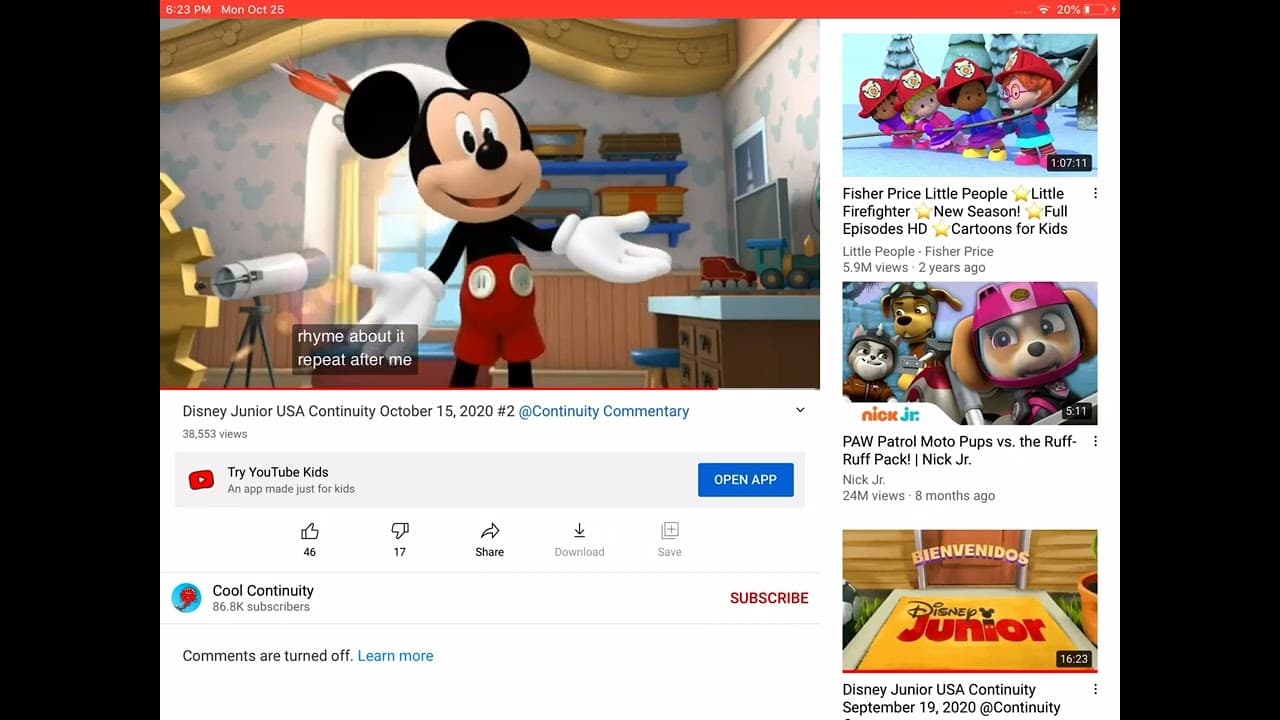Tap the 24M views · 8 months ago text
Screen dimensions: 1280x720
click(x=919, y=496)
